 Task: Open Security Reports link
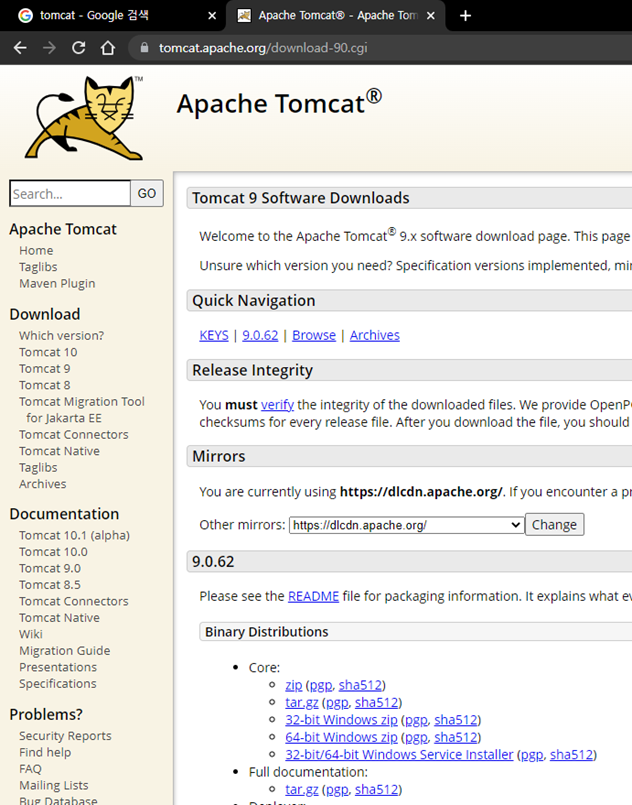[65, 736]
